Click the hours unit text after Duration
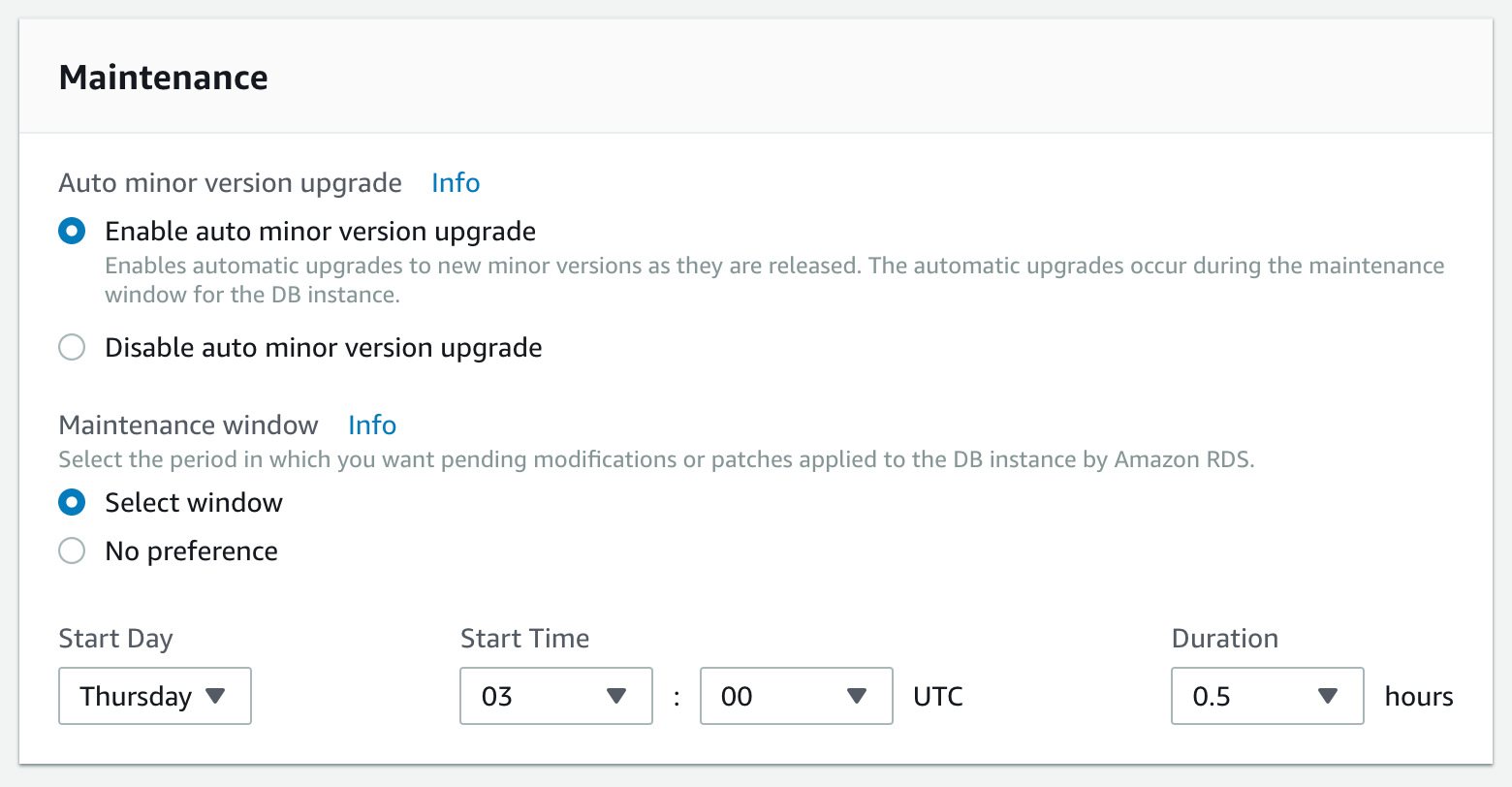 (x=1419, y=697)
